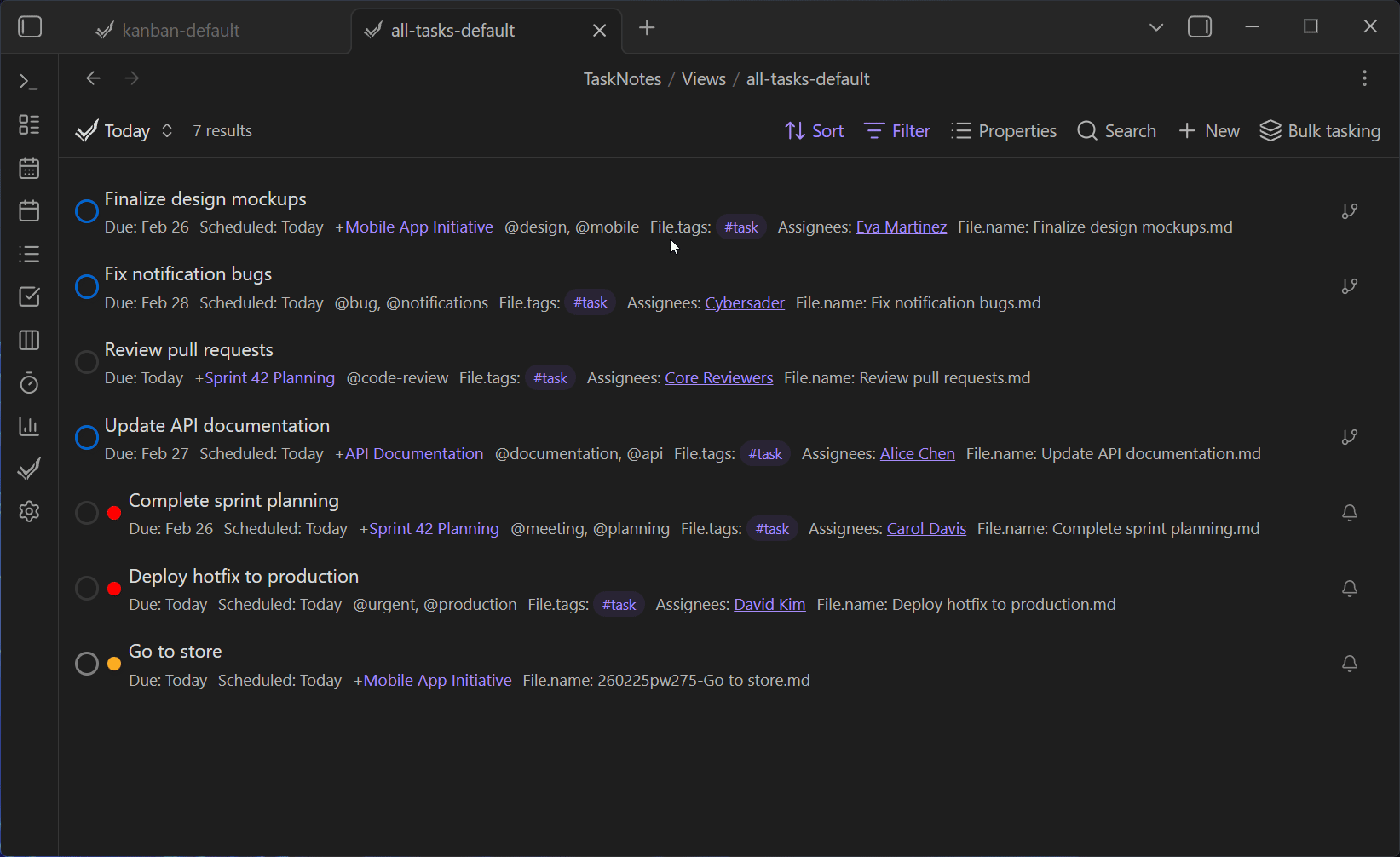
Task: Click the branch icon beside Finalize design mockups
Action: coord(1350,210)
